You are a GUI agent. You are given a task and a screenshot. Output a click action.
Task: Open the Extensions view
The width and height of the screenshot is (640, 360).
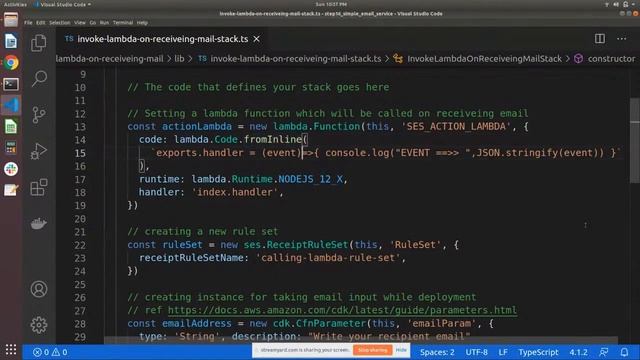click(39, 187)
